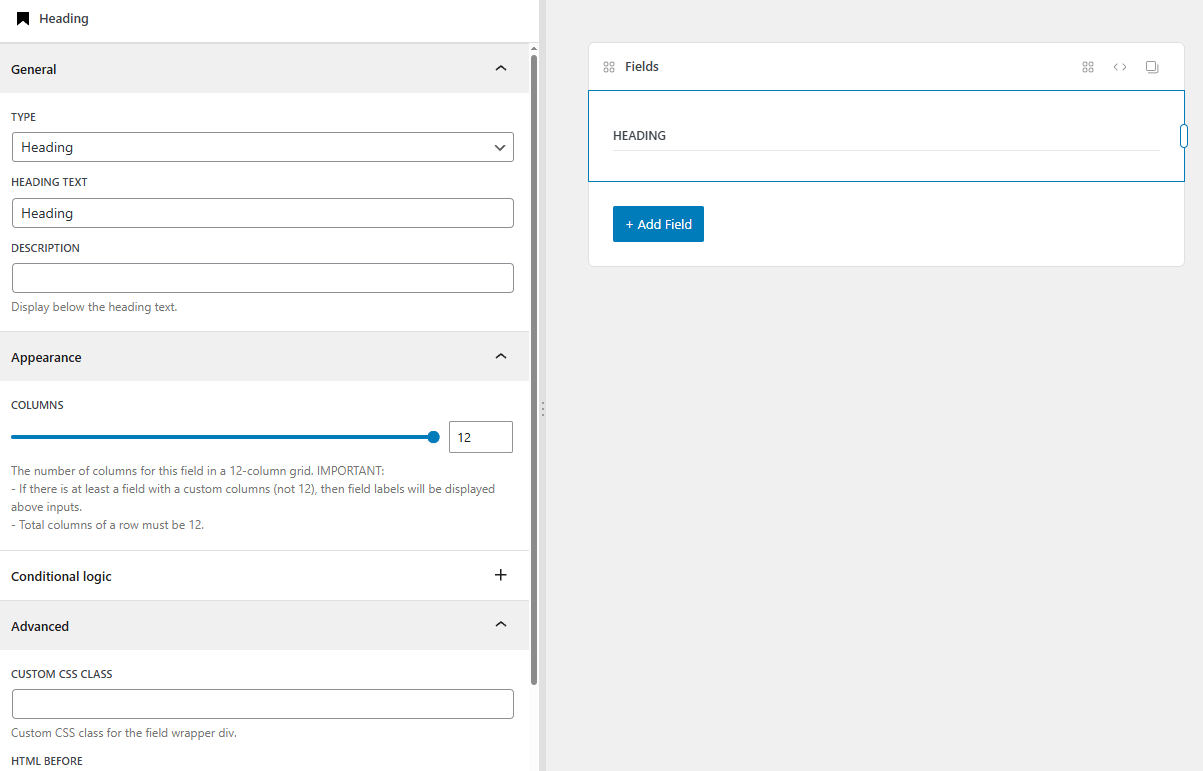1203x771 pixels.
Task: Click the Description input field
Action: coord(263,278)
